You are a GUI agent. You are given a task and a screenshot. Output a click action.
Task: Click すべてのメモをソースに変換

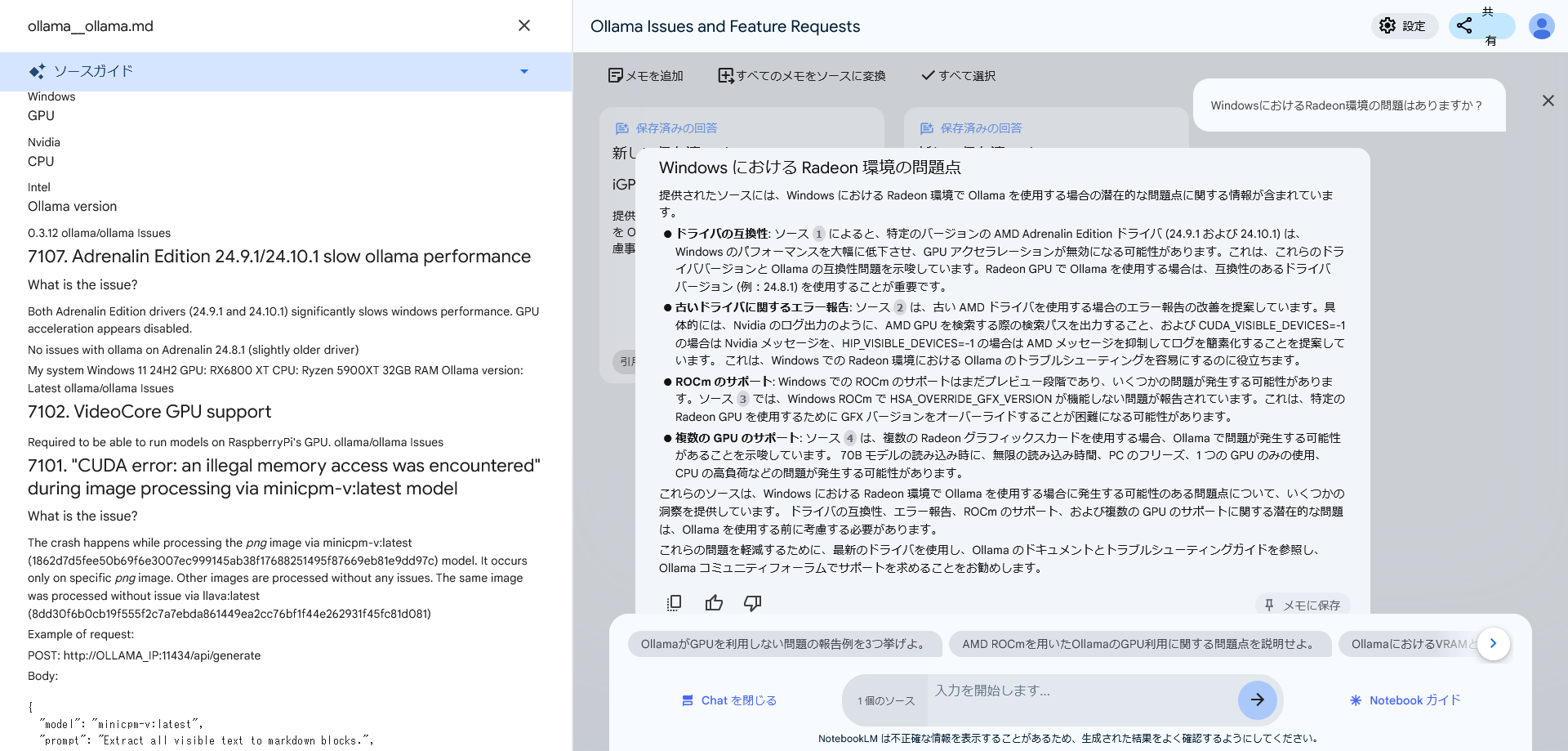pos(802,76)
